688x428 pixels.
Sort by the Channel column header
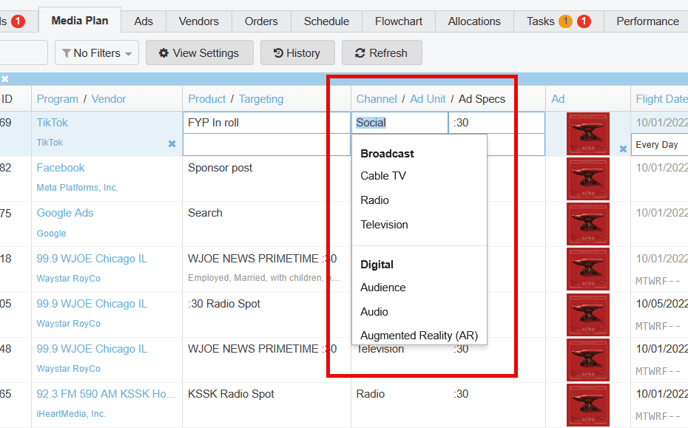pyautogui.click(x=376, y=99)
